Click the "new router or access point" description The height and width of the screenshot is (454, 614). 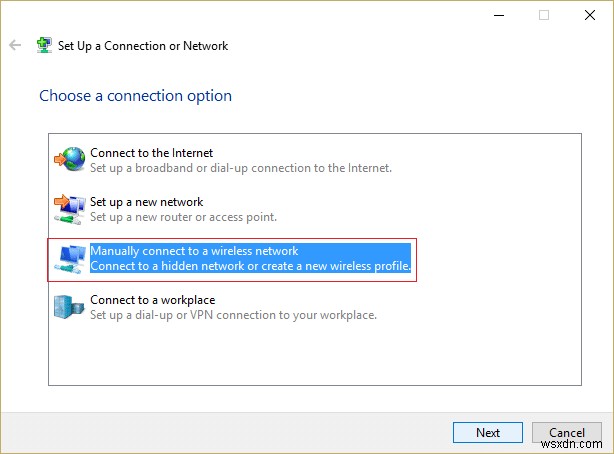[183, 217]
